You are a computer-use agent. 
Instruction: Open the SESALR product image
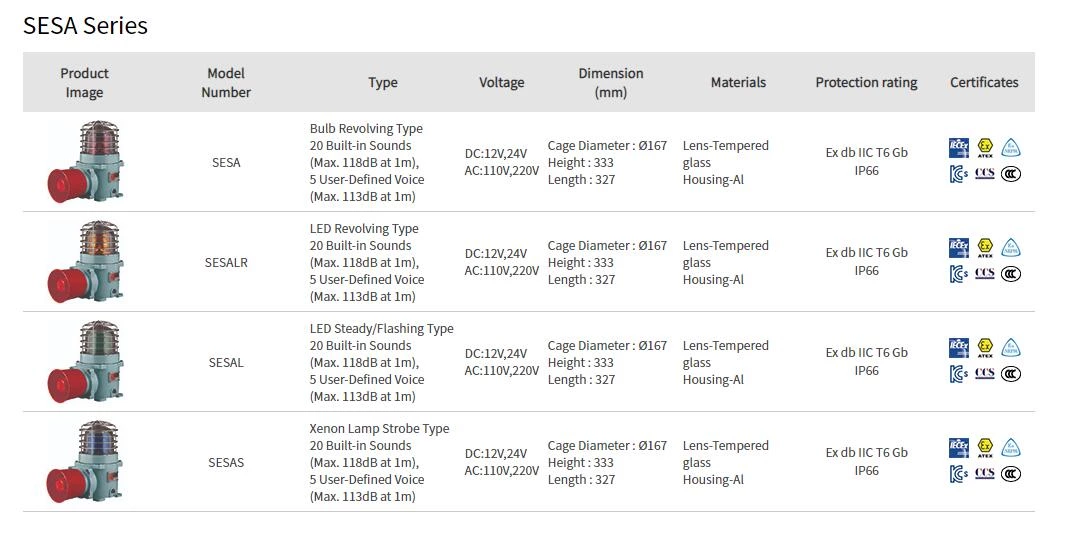85,262
